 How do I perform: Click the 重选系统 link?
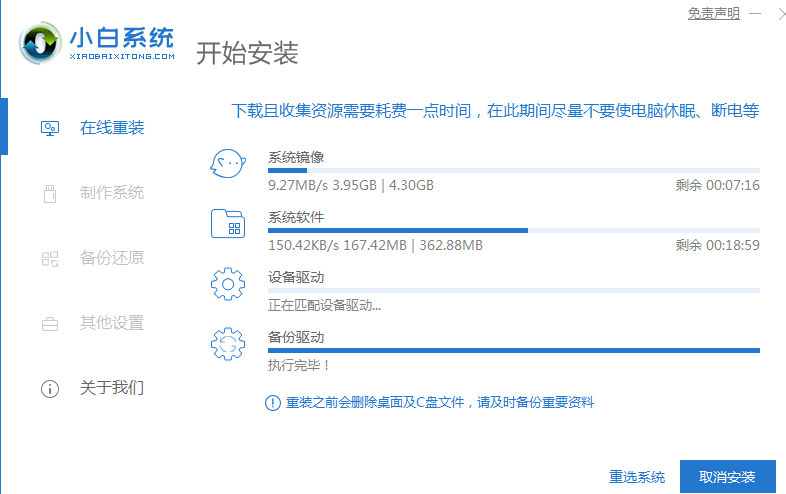(x=637, y=476)
